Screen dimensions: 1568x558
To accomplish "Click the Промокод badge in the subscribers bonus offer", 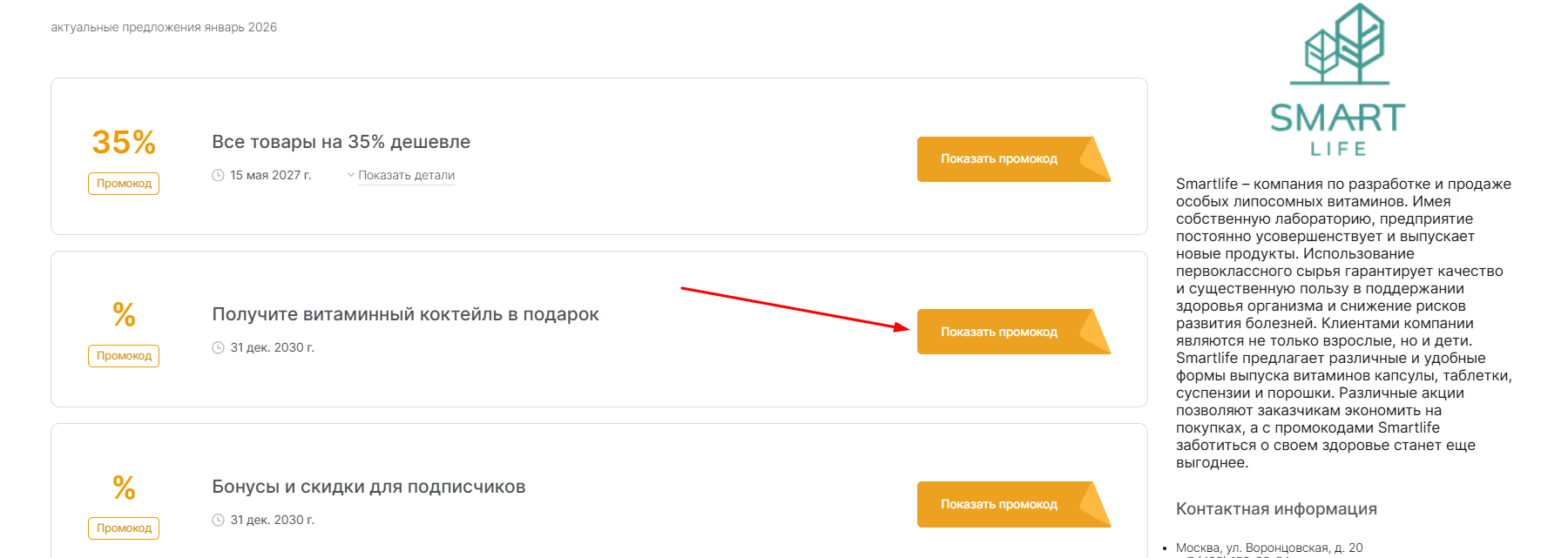I will 124,528.
